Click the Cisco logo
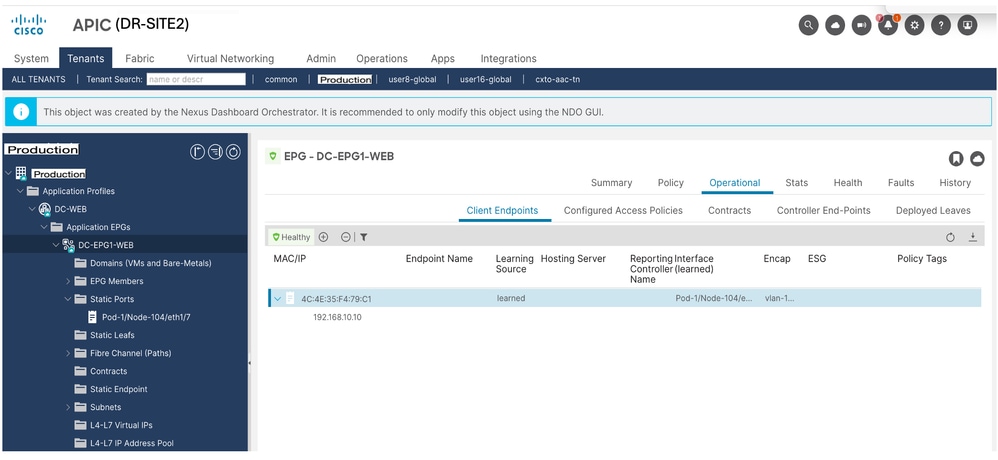Image resolution: width=998 pixels, height=460 pixels. point(29,25)
